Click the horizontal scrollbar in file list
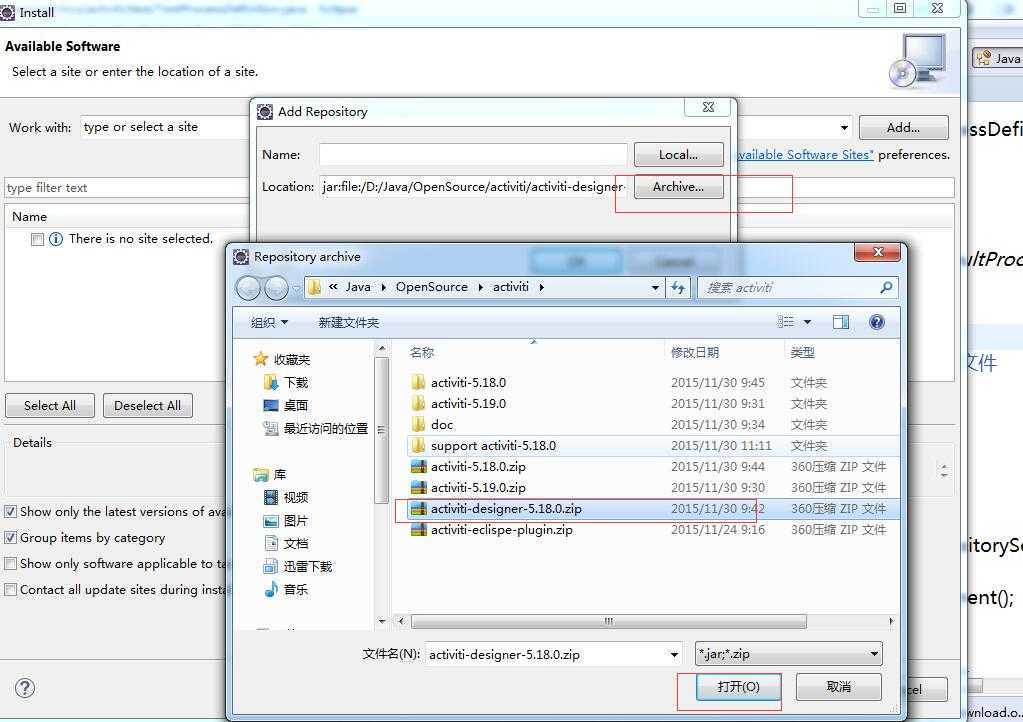The height and width of the screenshot is (722, 1023). 609,622
